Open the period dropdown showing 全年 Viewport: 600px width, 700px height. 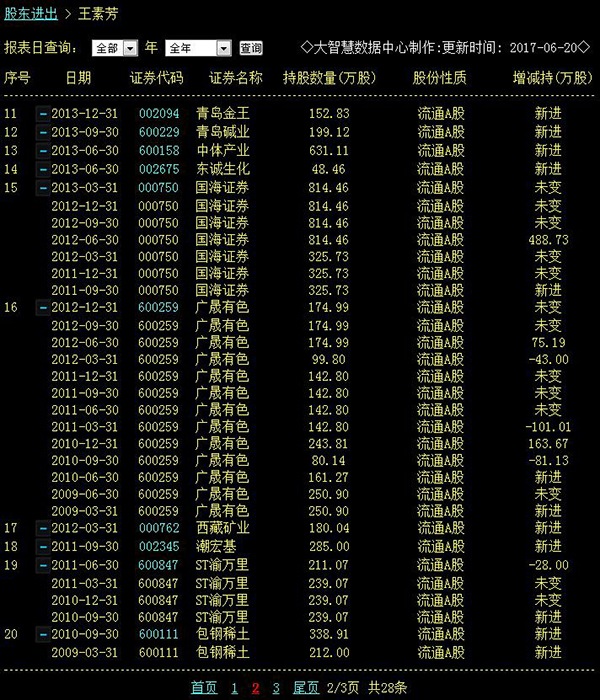(x=198, y=48)
